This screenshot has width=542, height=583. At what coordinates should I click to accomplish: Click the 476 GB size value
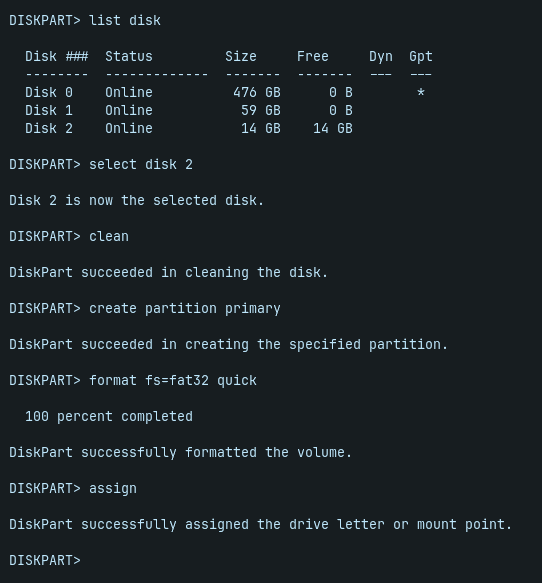257,92
